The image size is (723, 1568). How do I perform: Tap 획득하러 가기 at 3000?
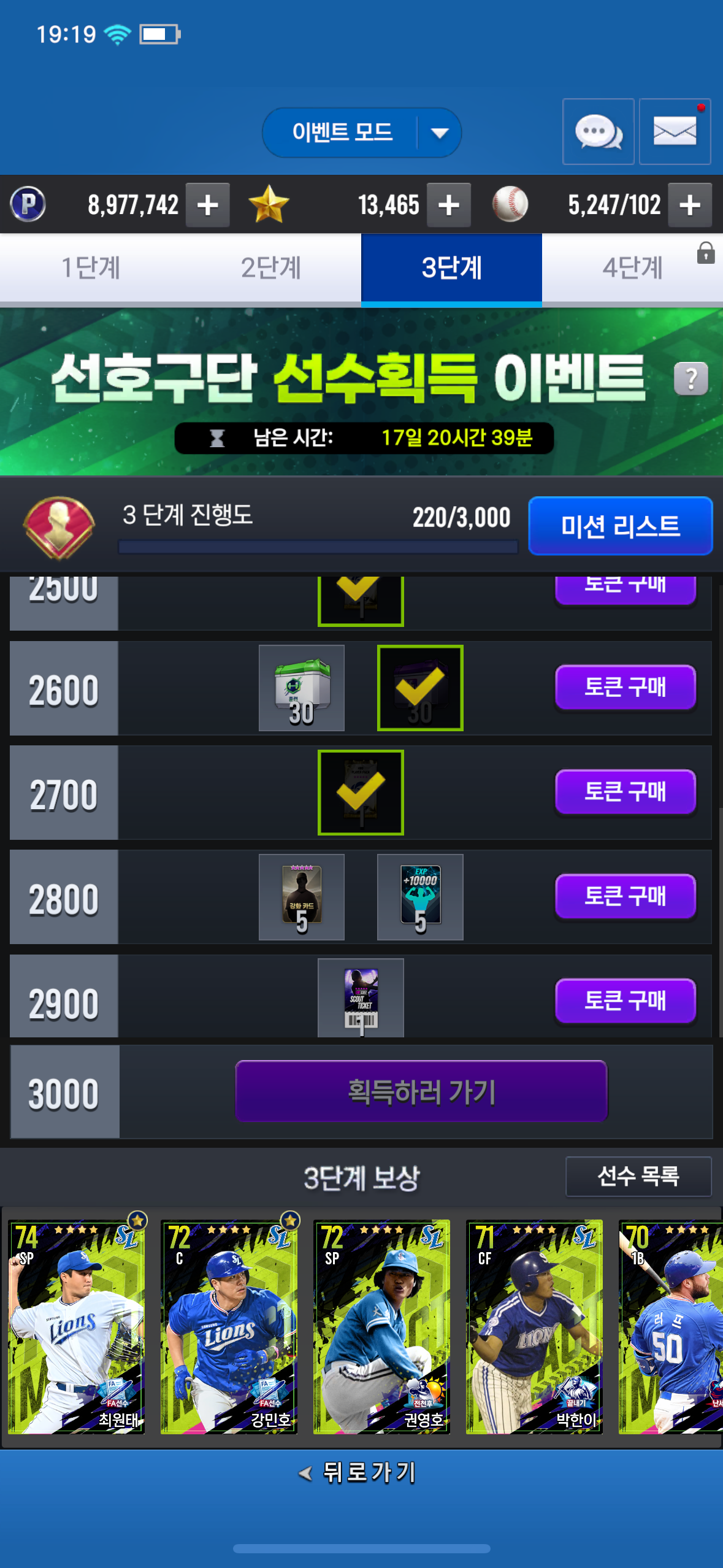click(421, 1091)
